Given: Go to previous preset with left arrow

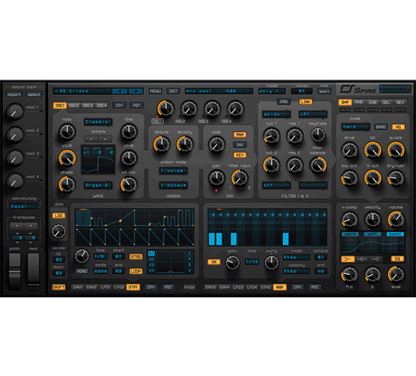Looking at the screenshot, I should (119, 91).
